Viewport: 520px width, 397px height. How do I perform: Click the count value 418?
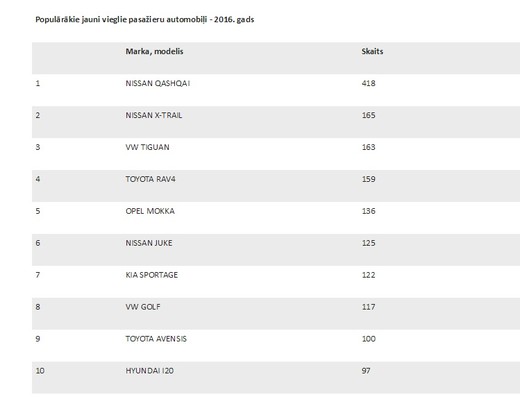coord(368,83)
